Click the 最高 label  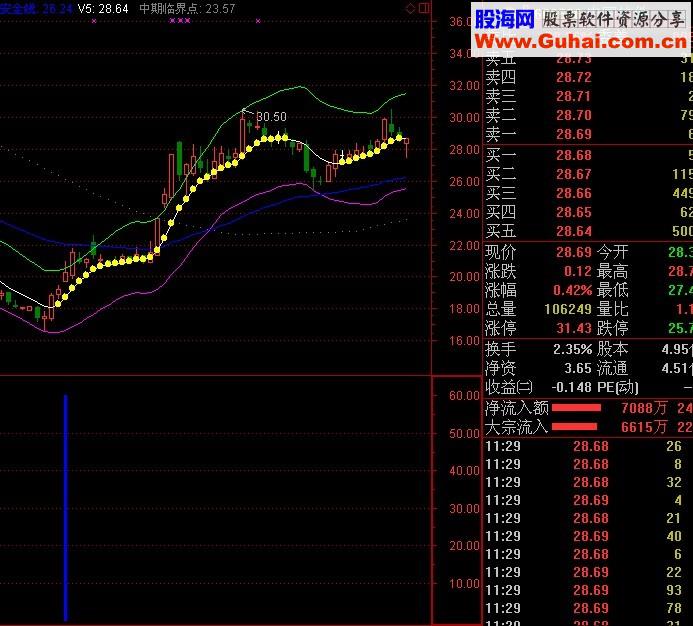[x=613, y=271]
